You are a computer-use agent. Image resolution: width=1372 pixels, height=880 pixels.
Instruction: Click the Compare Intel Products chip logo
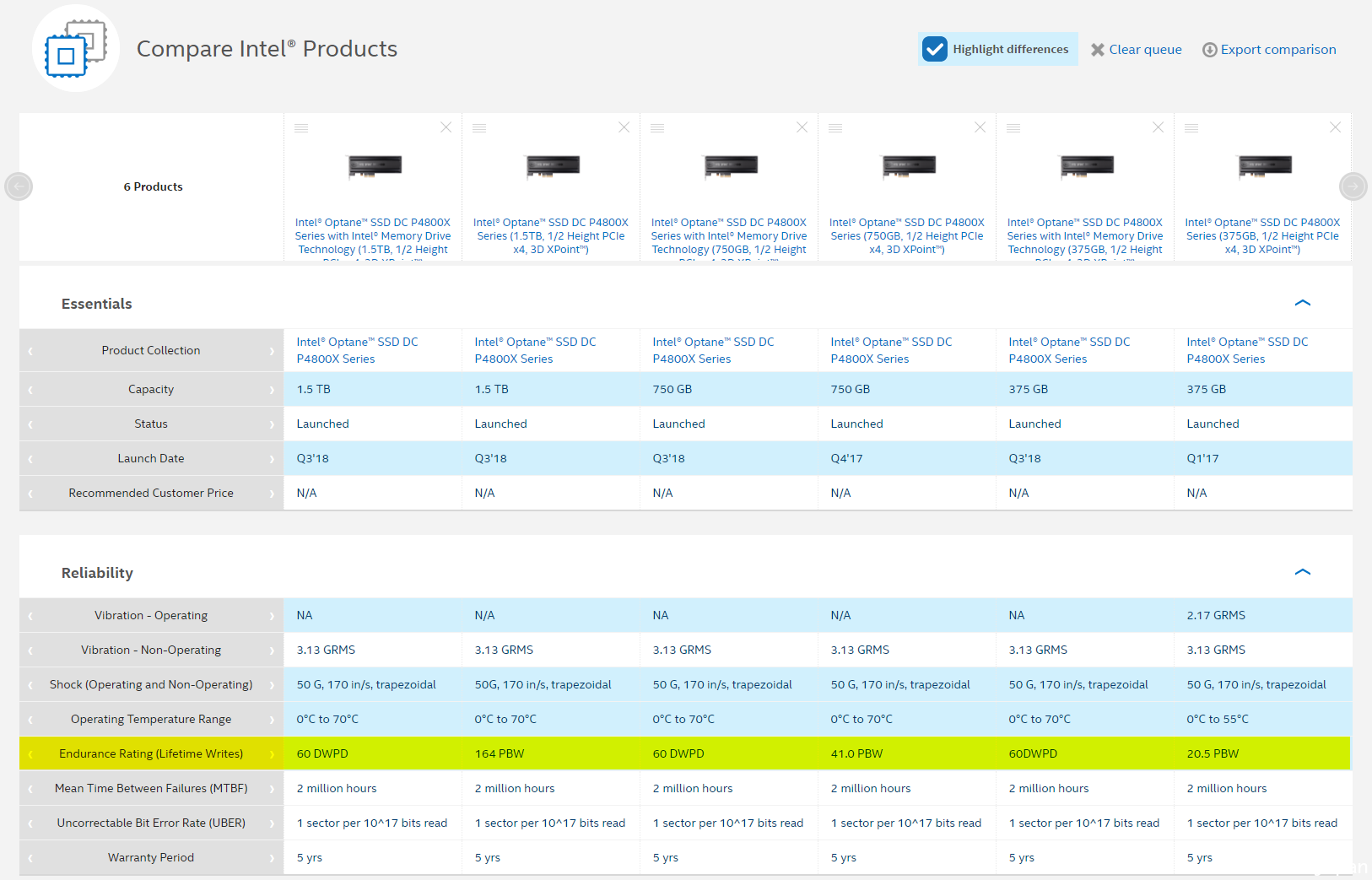point(76,48)
